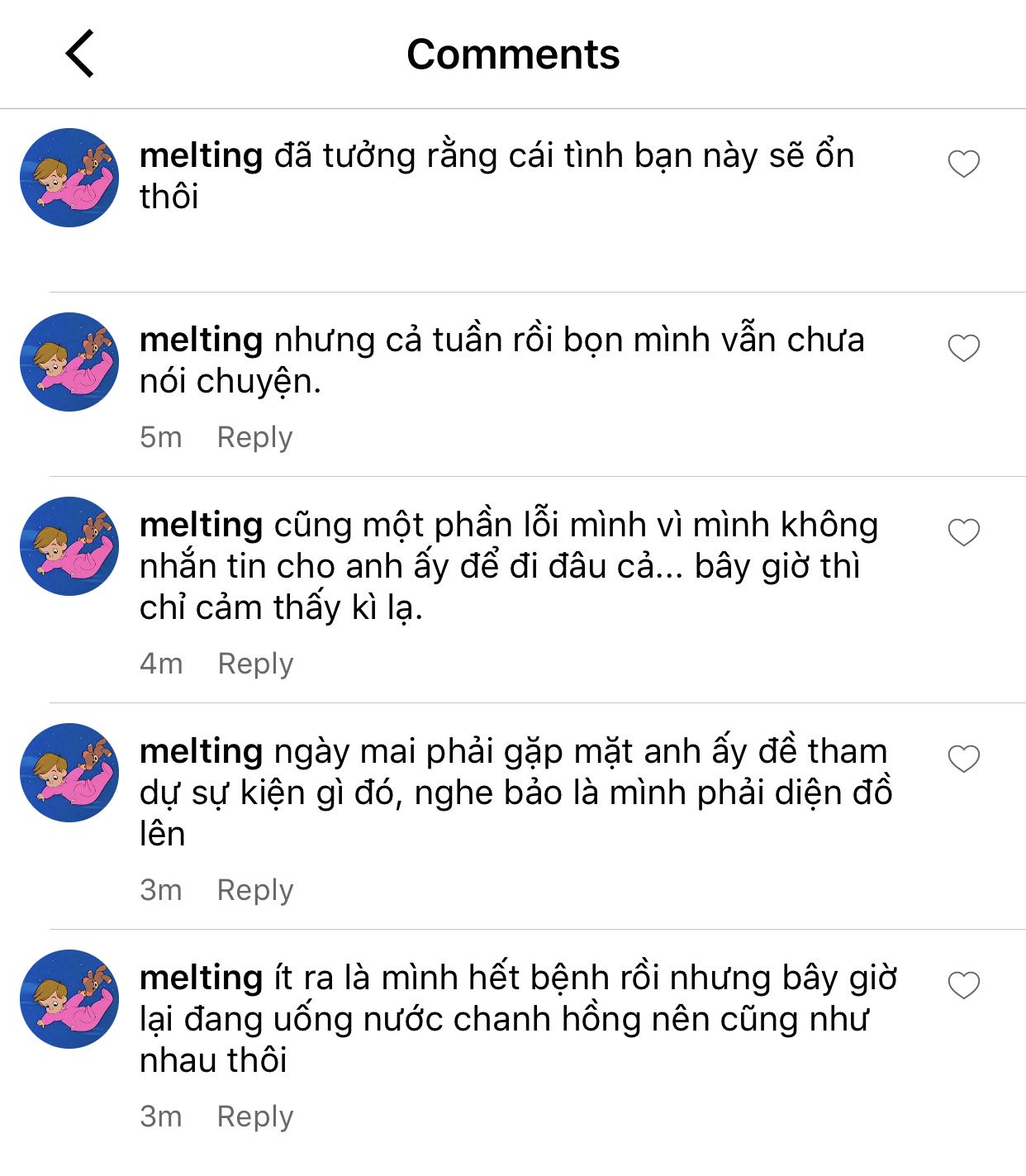This screenshot has width=1026, height=1176.
Task: Open melting username in 'nhưng cả tuần' comment
Action: click(201, 341)
